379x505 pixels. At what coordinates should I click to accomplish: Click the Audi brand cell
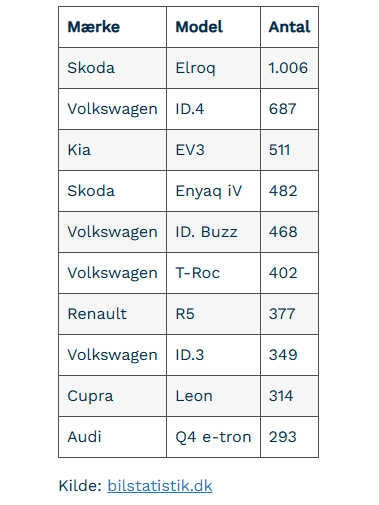pyautogui.click(x=112, y=437)
